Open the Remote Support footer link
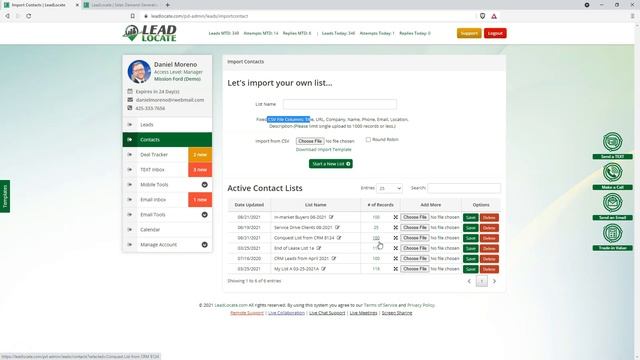640x360 pixels. [x=247, y=313]
